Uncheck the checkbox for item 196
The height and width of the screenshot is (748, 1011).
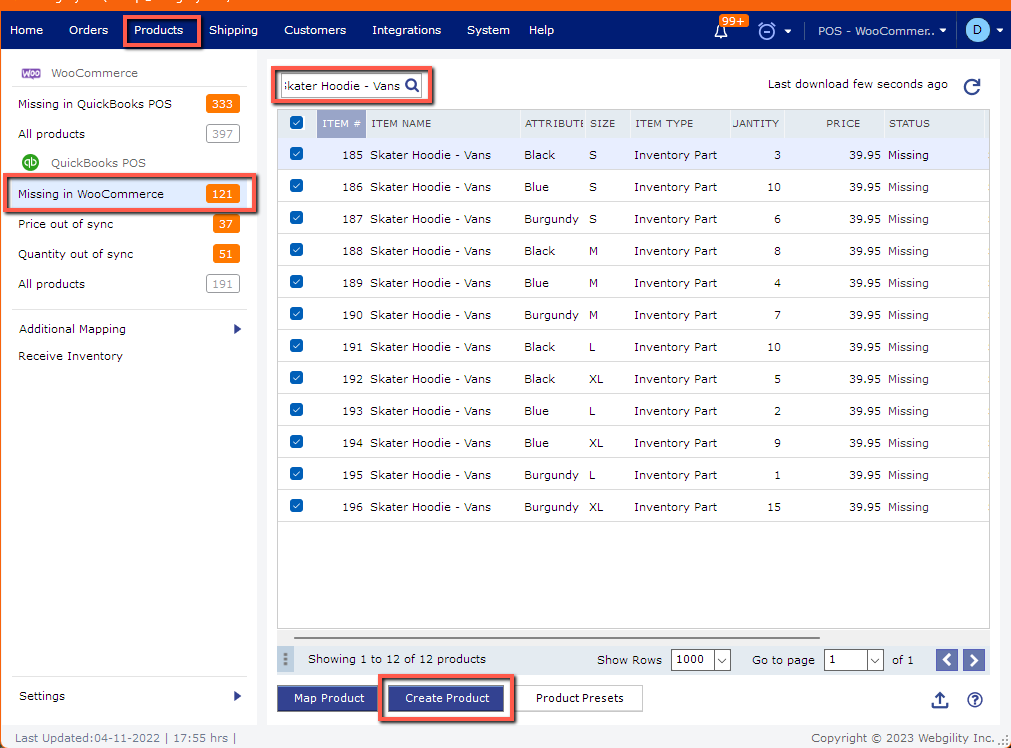(297, 506)
